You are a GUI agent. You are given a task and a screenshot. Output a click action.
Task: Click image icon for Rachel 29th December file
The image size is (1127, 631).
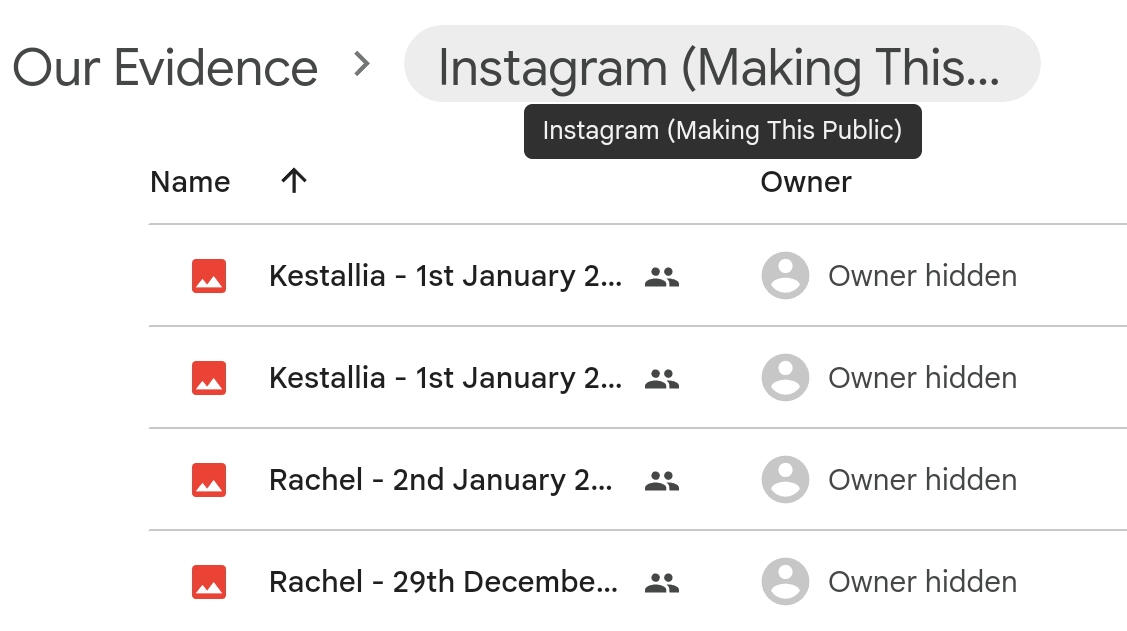tap(209, 582)
